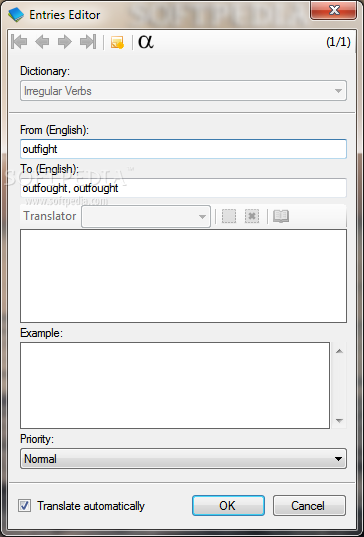Click the blue book app icon
Viewport: 364px width, 537px height.
click(x=16, y=15)
